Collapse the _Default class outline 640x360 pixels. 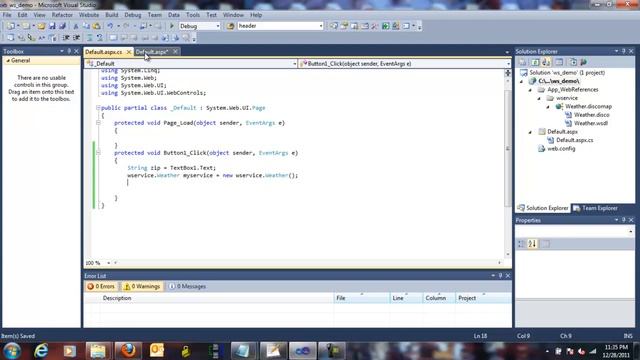(98, 108)
